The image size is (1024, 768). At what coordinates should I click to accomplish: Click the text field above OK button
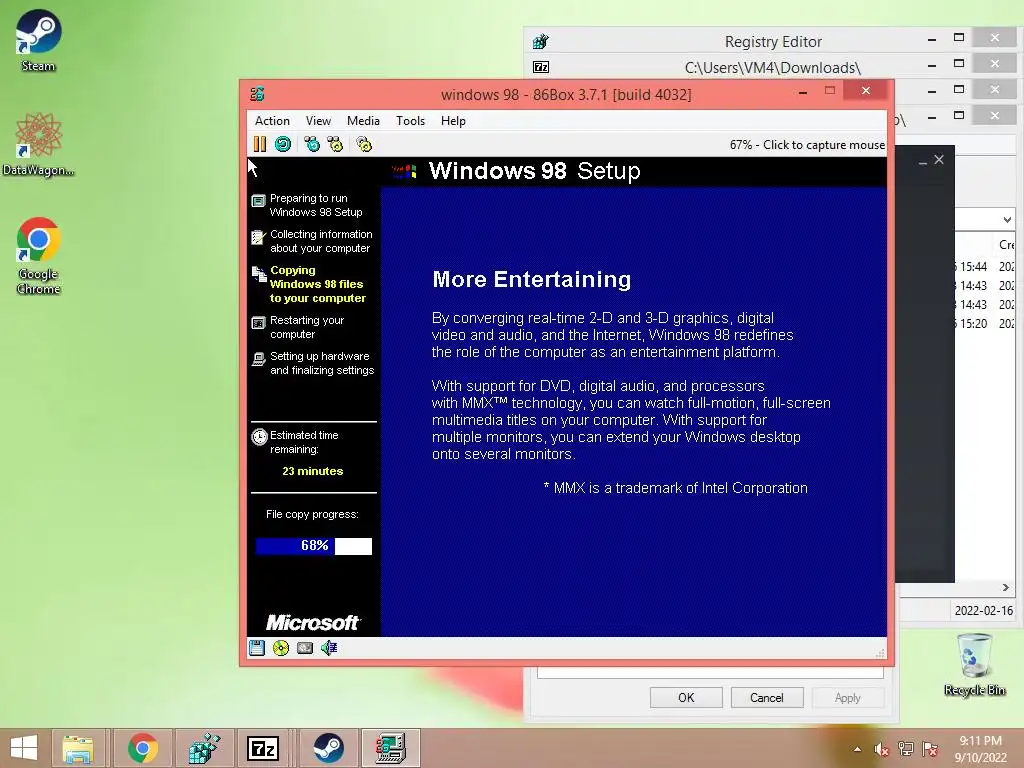tap(711, 673)
